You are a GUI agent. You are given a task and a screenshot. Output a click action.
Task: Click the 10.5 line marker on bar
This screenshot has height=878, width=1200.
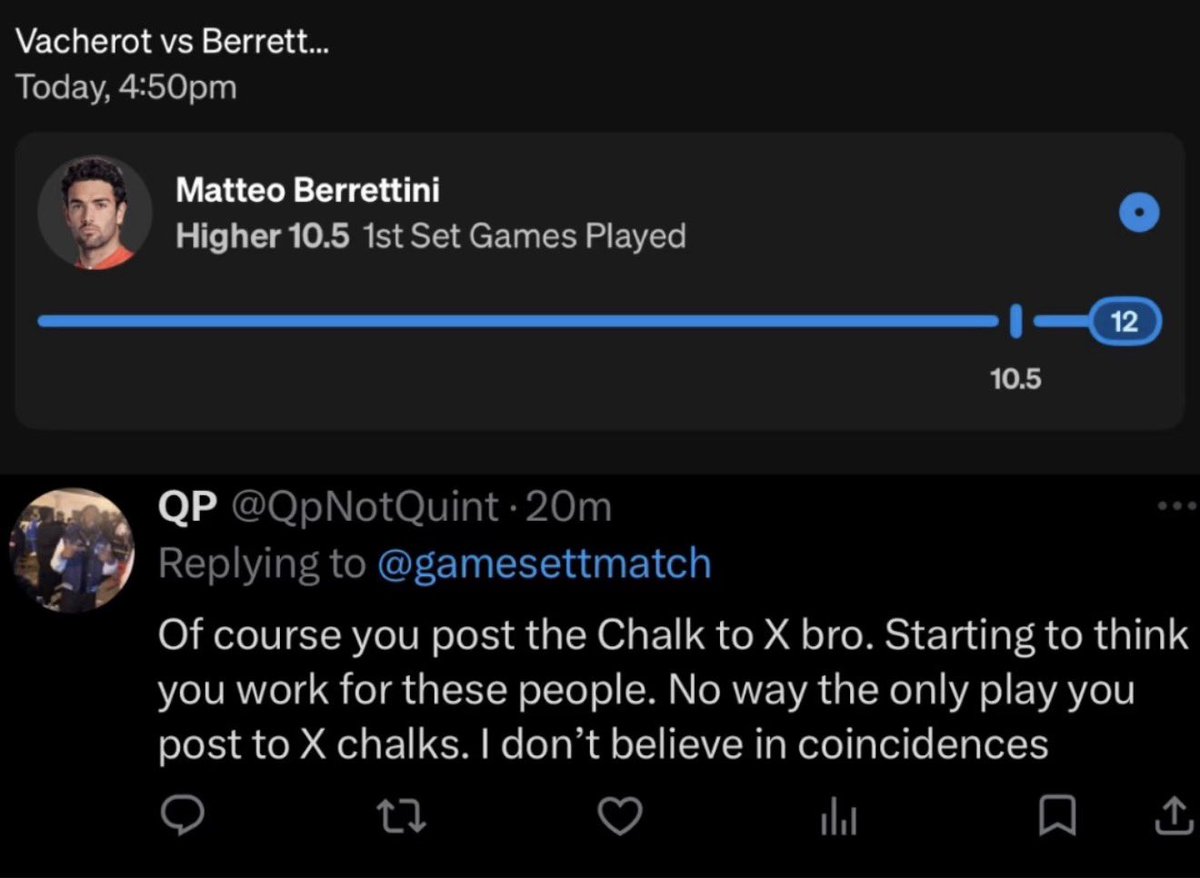pos(1014,321)
